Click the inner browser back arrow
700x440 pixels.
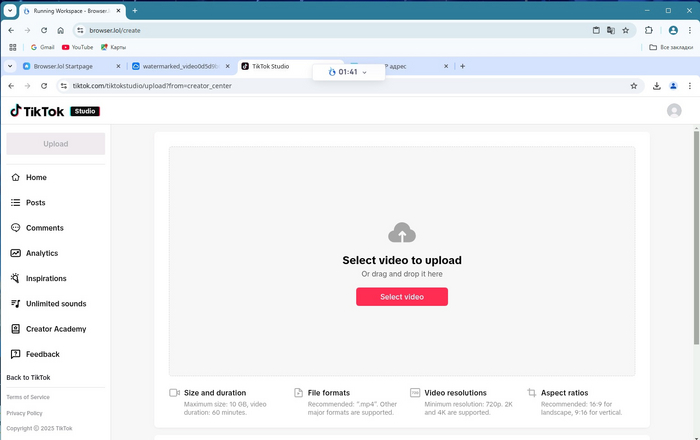[x=11, y=86]
